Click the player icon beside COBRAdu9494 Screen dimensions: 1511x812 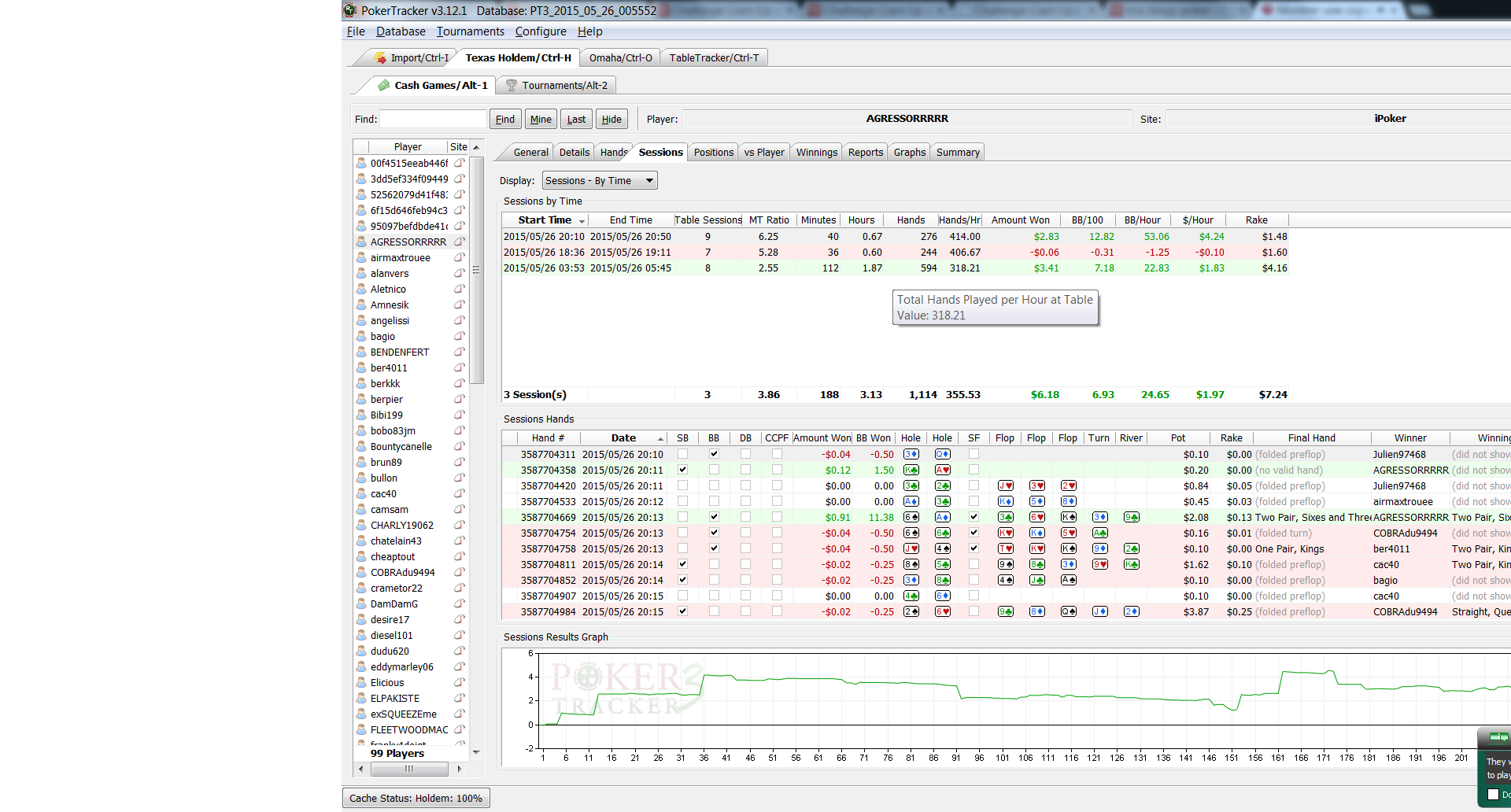(361, 572)
